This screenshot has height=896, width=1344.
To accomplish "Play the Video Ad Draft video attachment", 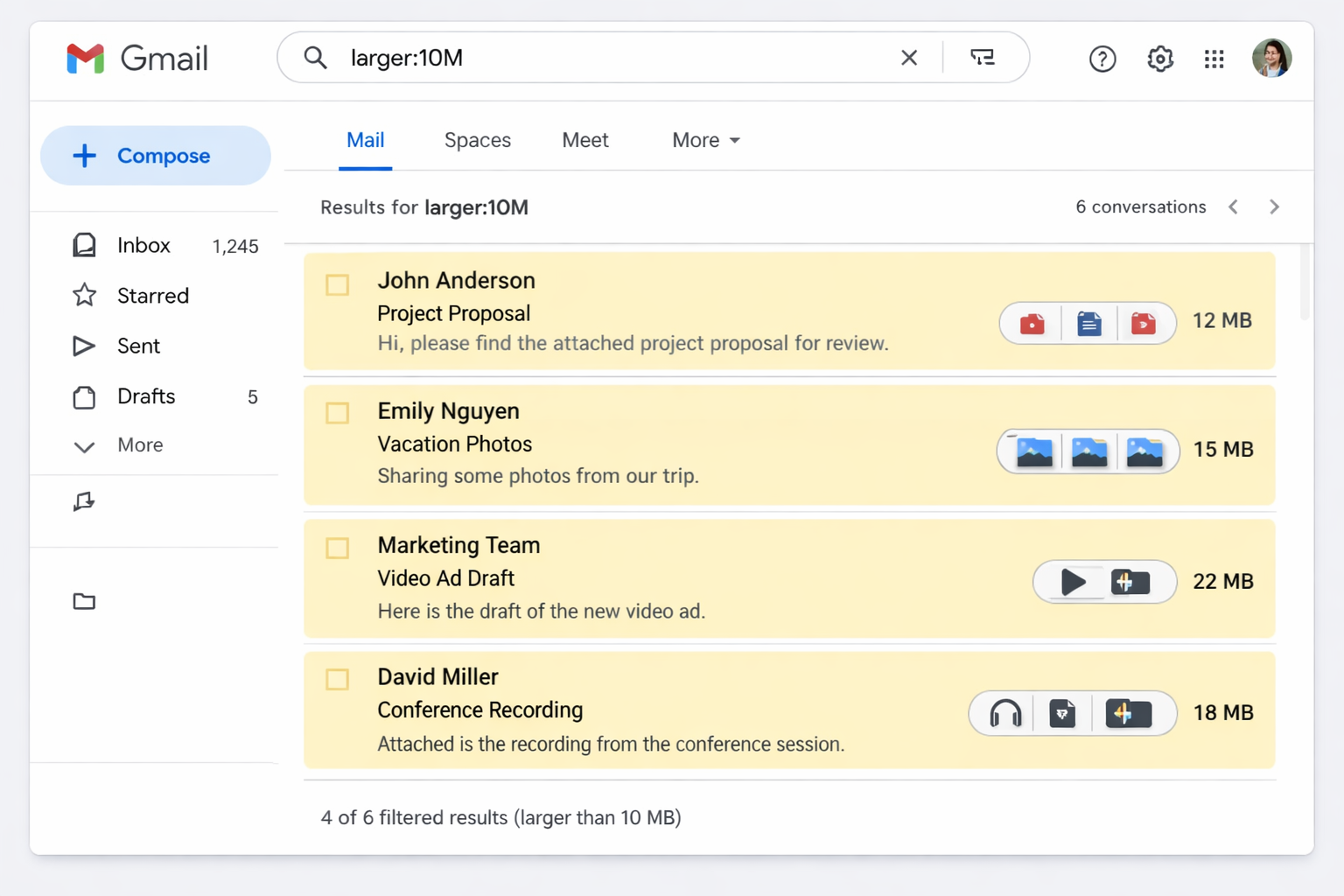I will click(1074, 581).
